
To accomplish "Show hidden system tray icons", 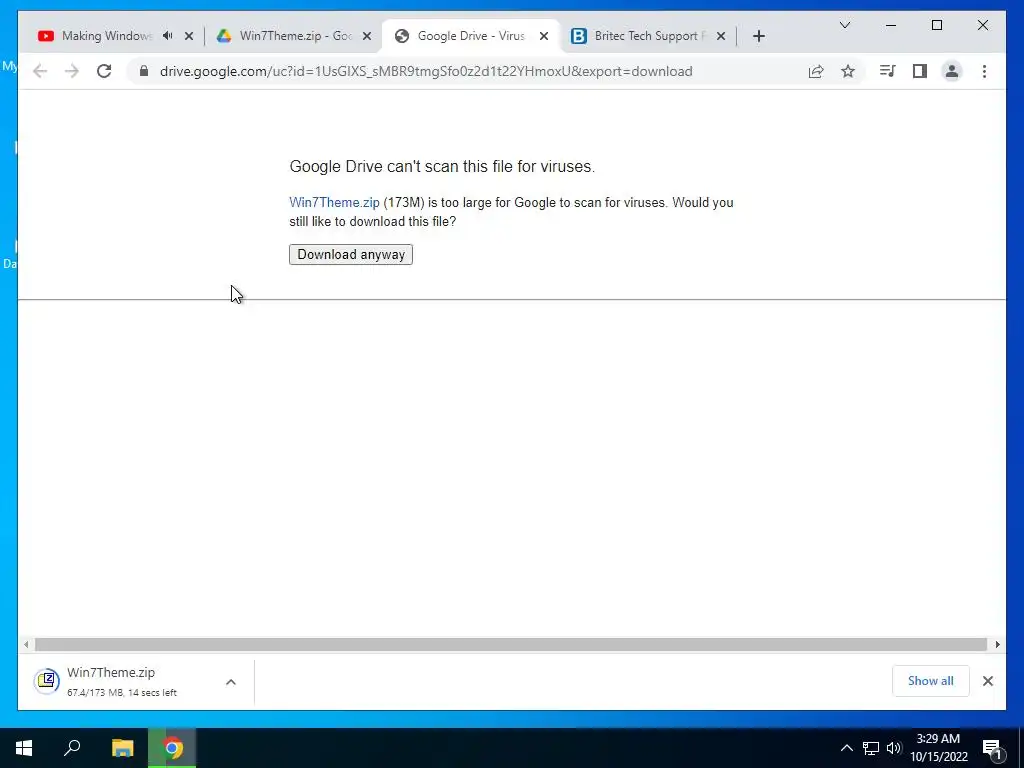I will 846,748.
